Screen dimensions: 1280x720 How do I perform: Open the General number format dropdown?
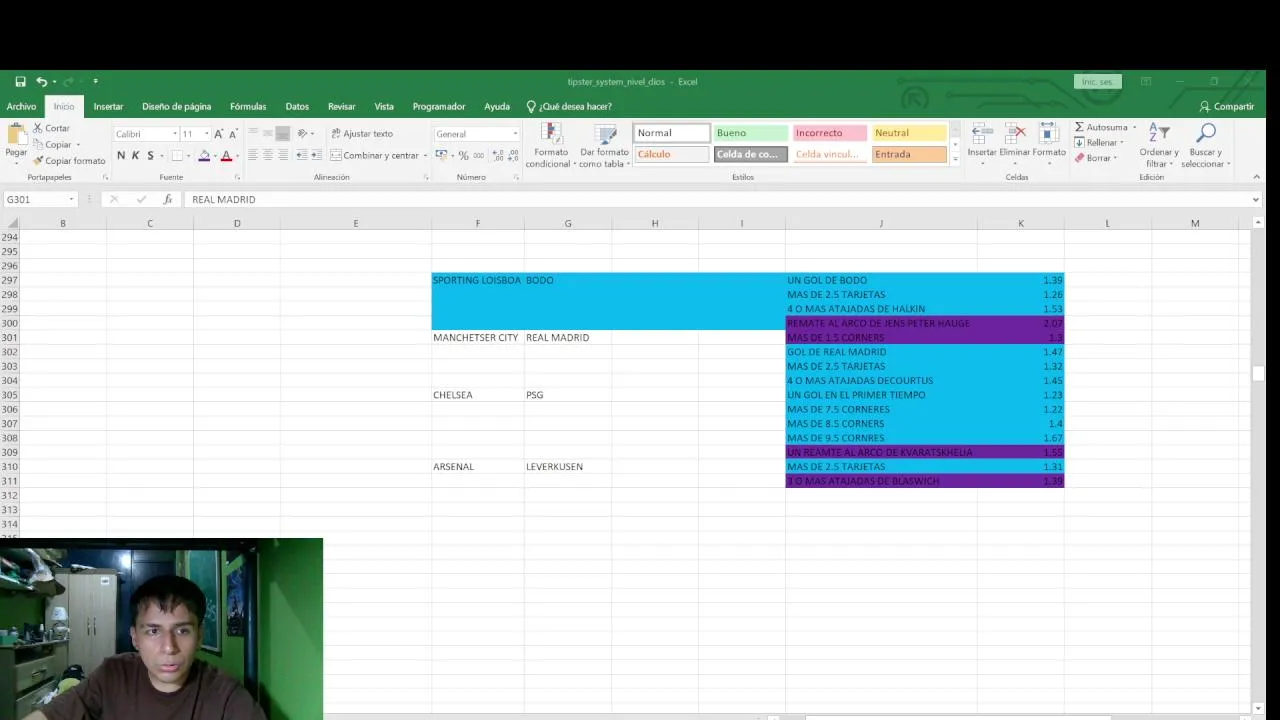pos(515,134)
